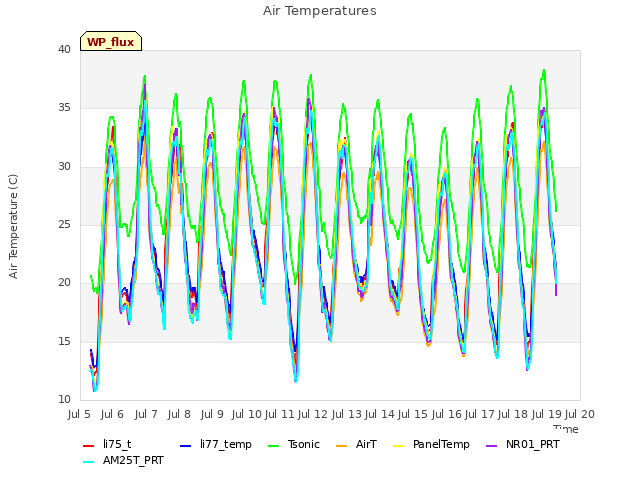
Task: Click the Jul 15 x-axis tick label
Action: click(x=413, y=414)
